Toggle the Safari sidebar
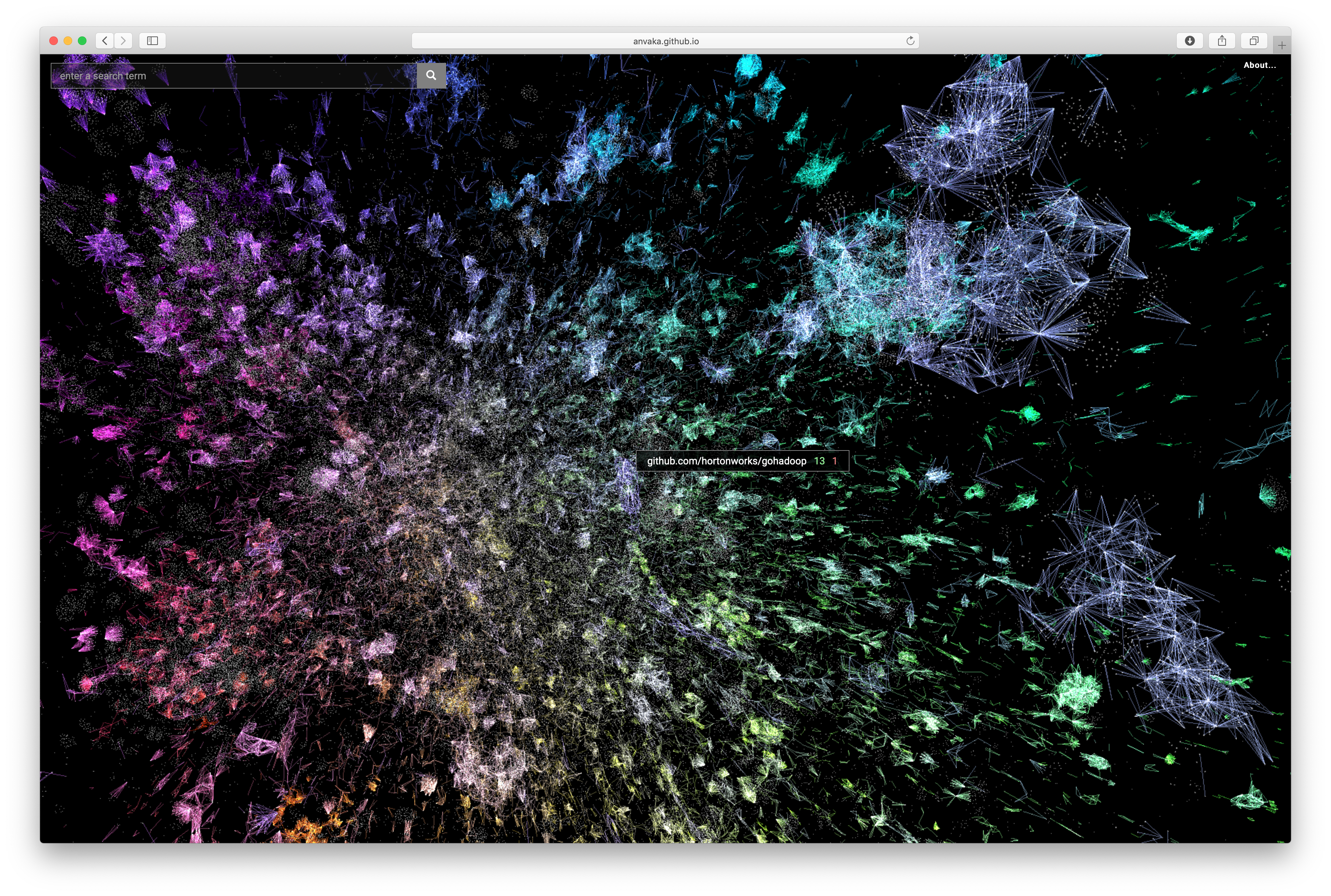The height and width of the screenshot is (896, 1331). point(153,41)
